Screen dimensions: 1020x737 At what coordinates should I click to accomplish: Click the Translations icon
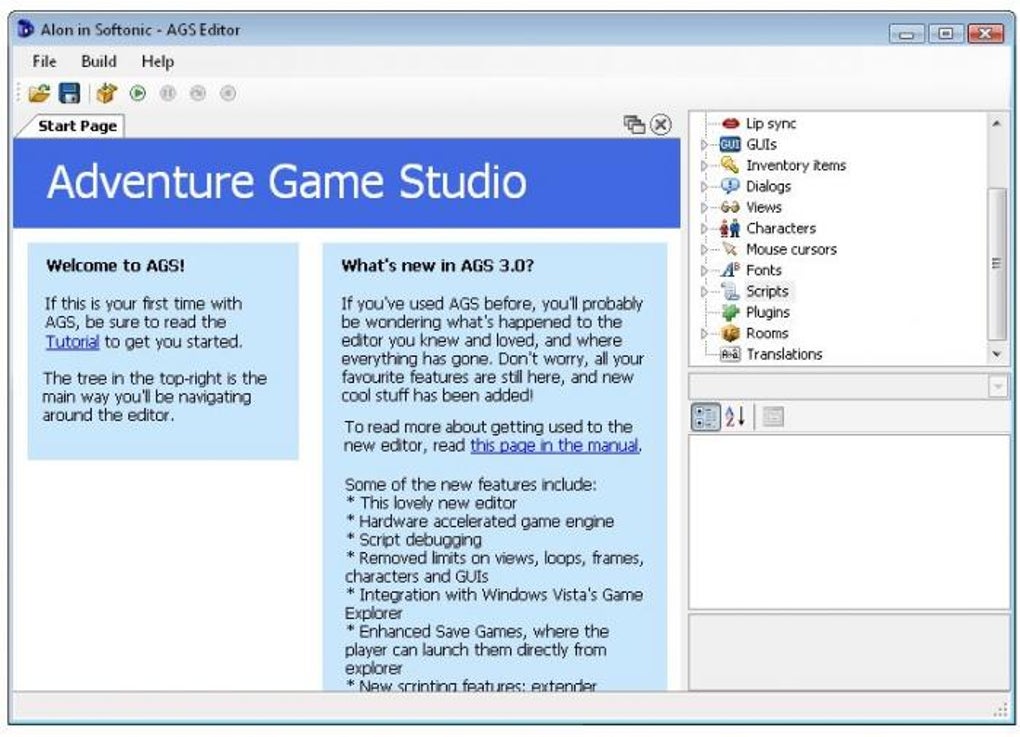tap(730, 355)
